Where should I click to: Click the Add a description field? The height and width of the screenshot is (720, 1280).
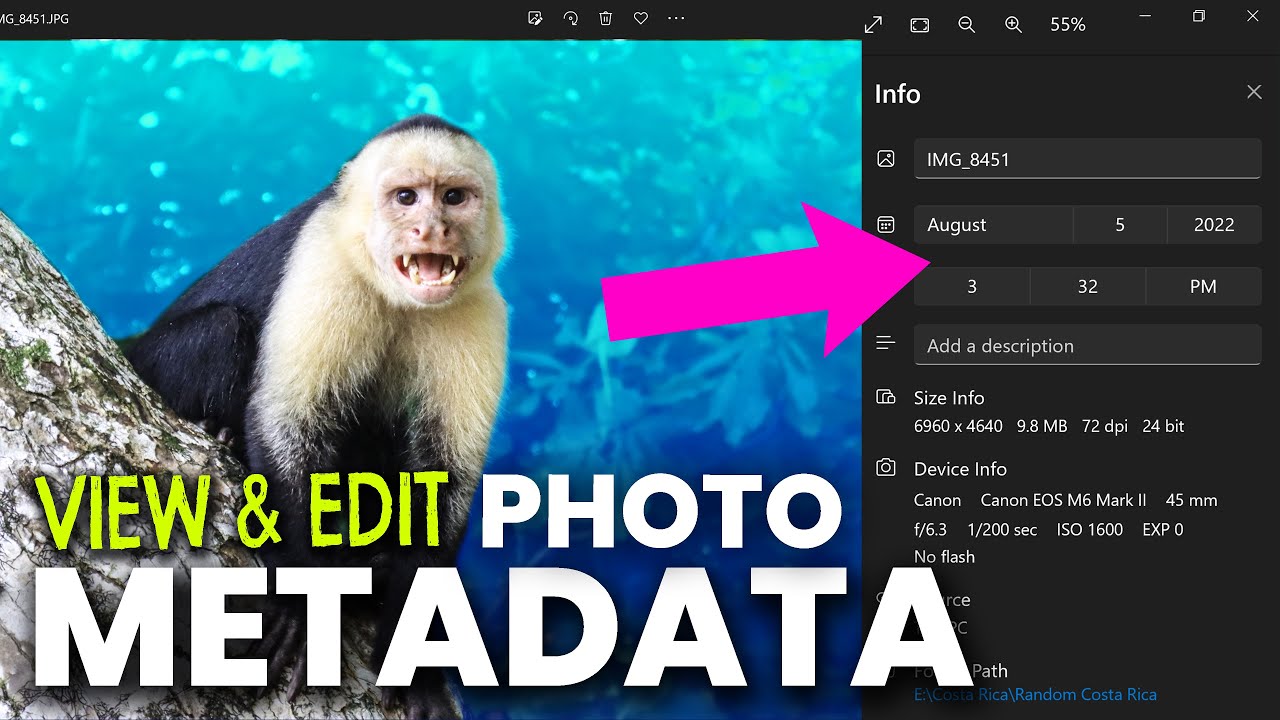click(x=1087, y=345)
